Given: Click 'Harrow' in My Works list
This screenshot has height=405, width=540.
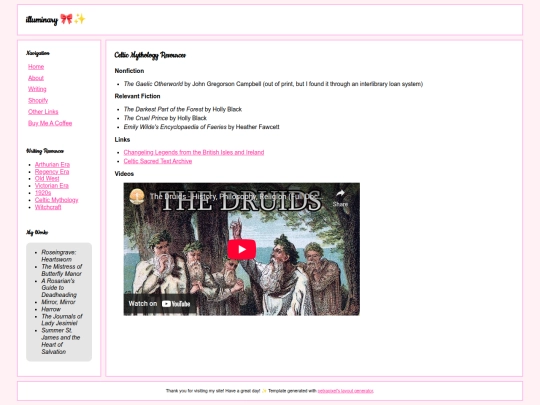Looking at the screenshot, I should tap(51, 309).
